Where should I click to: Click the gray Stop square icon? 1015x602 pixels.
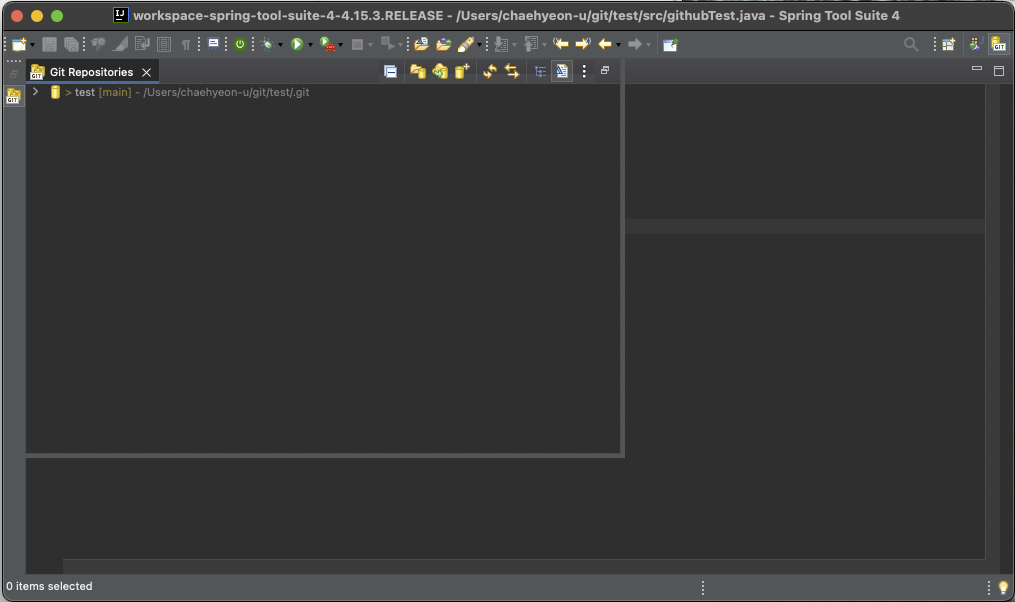tap(357, 45)
